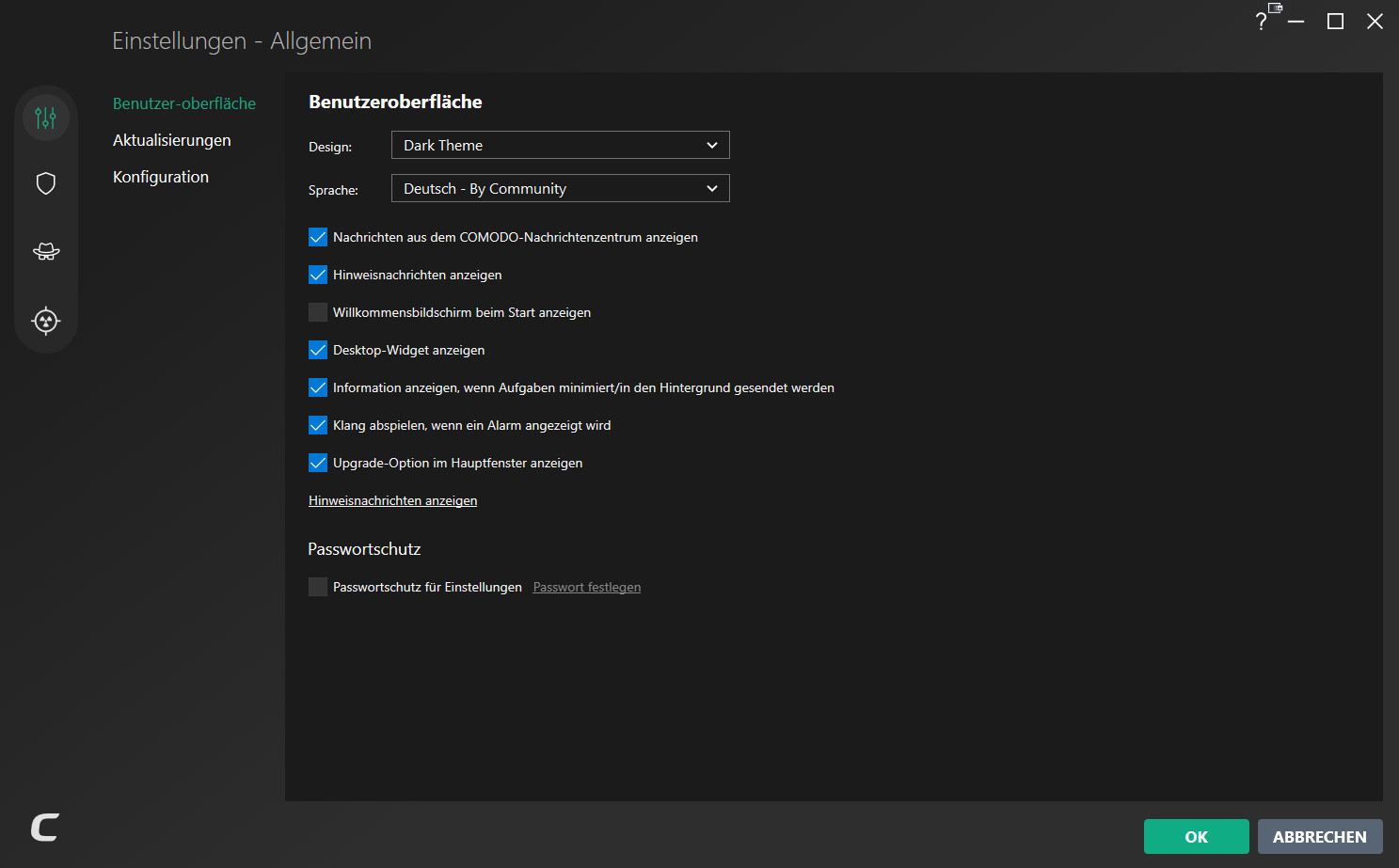
Task: Click the Comodo C logo
Action: coord(45,828)
